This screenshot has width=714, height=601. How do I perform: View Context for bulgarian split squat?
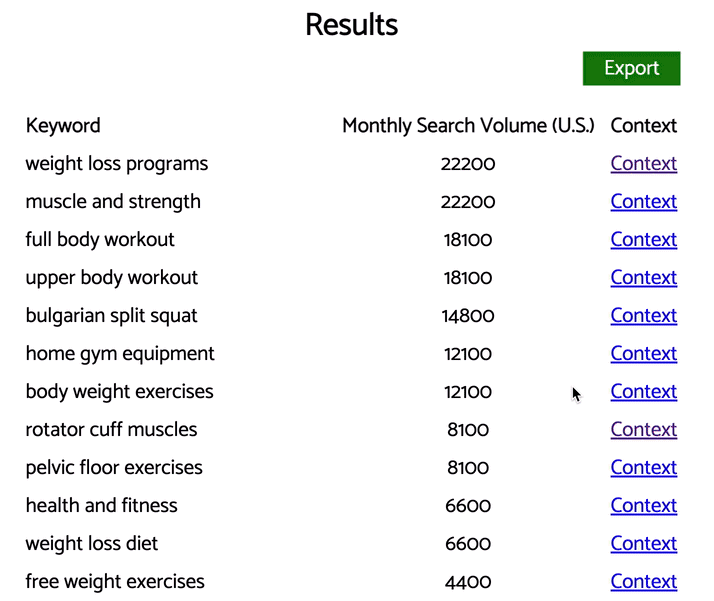(x=643, y=316)
